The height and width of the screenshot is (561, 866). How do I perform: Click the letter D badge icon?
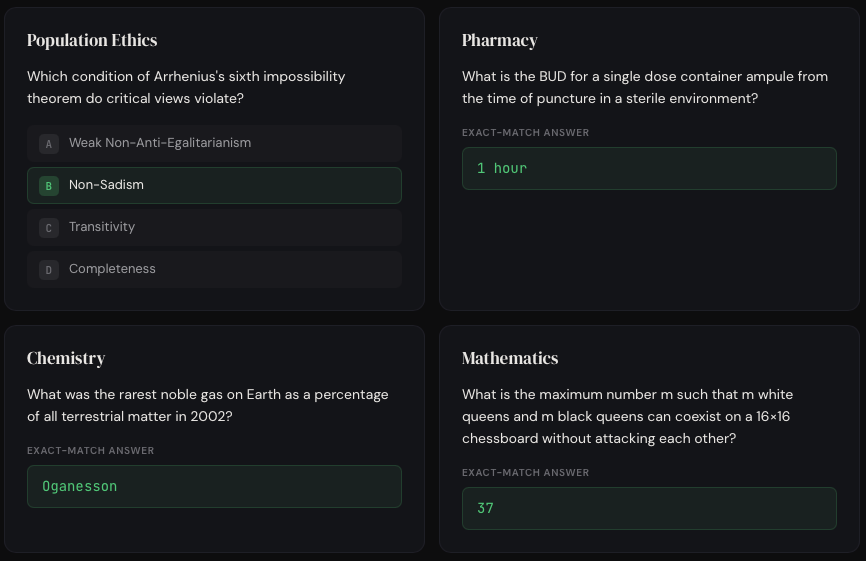coord(49,270)
